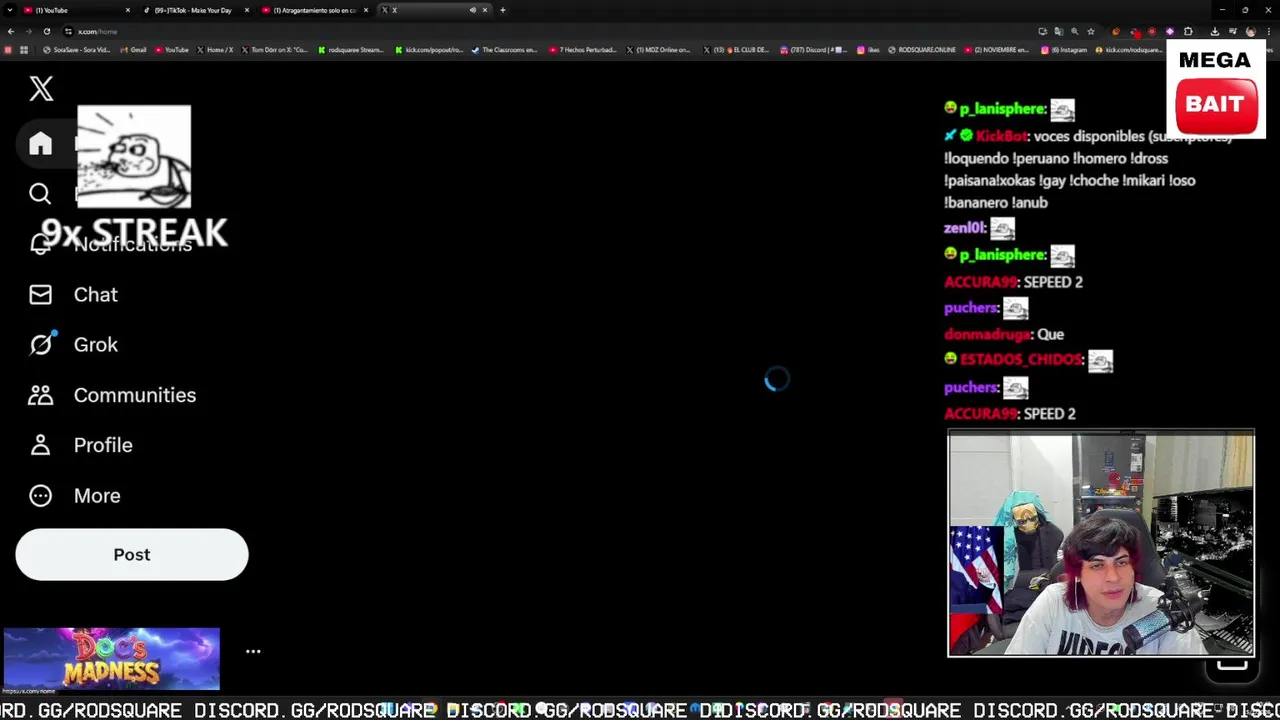1280x720 pixels.
Task: Click the Post button
Action: [132, 555]
